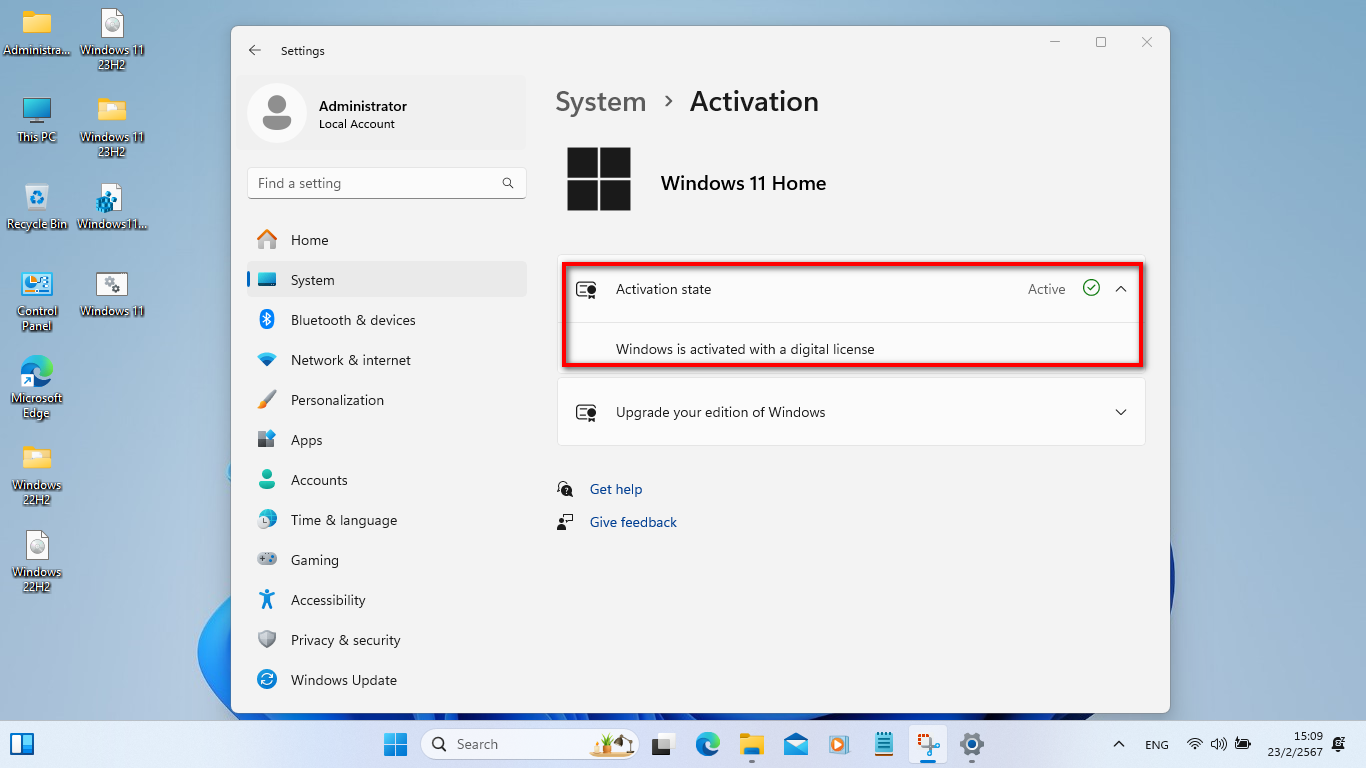This screenshot has height=768, width=1366.
Task: Click the battery tray icon
Action: [x=1243, y=744]
